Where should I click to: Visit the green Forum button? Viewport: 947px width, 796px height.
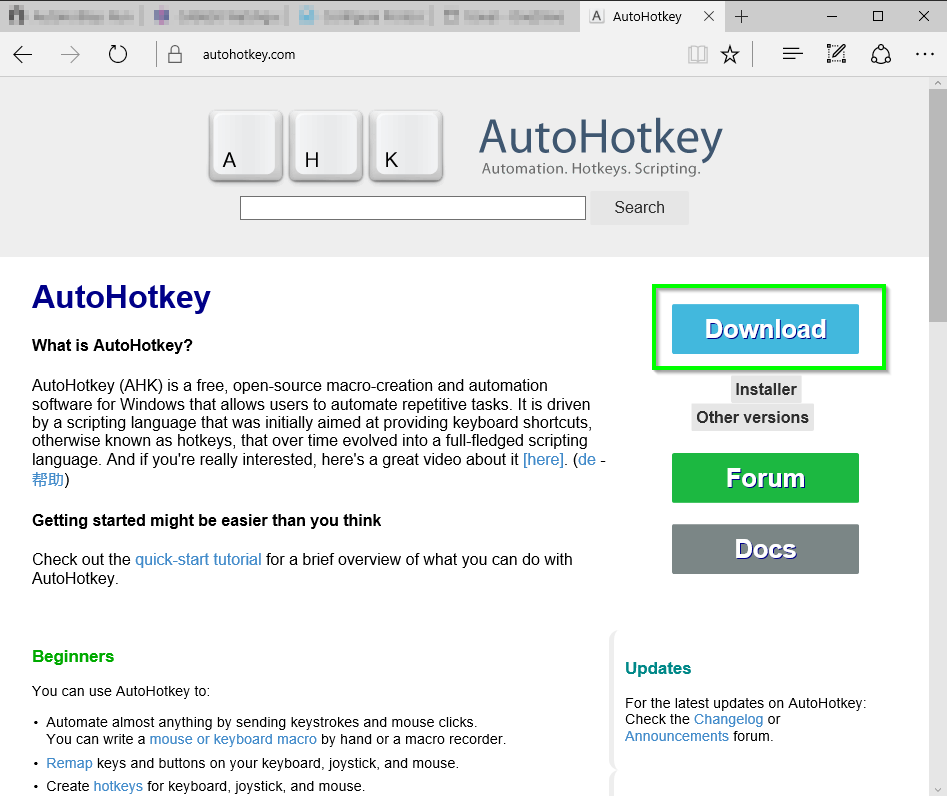[765, 478]
